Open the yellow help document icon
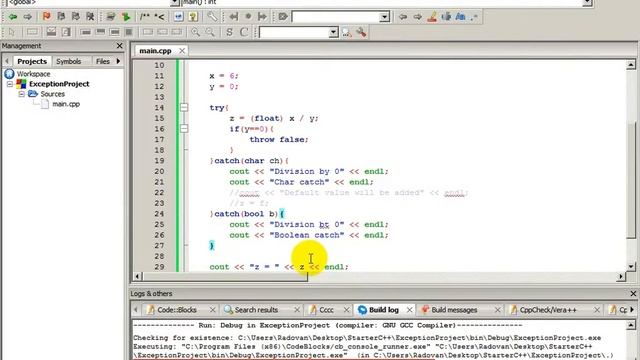The image size is (640, 360). tap(193, 17)
